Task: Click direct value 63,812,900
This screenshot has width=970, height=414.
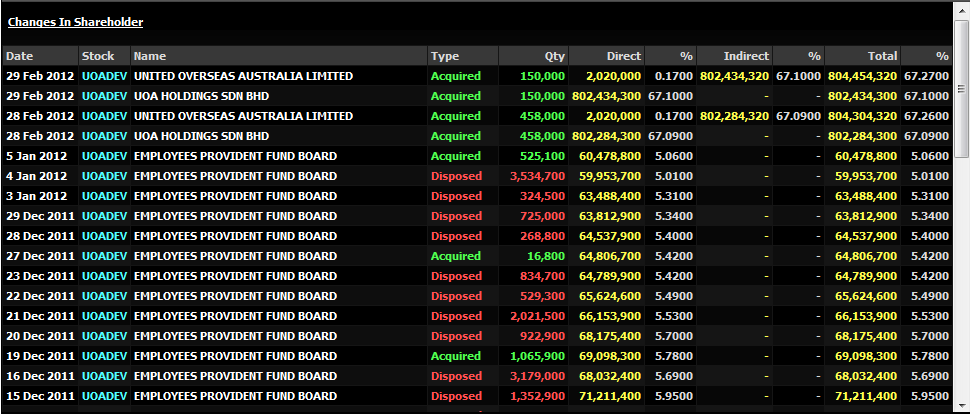Action: 611,216
